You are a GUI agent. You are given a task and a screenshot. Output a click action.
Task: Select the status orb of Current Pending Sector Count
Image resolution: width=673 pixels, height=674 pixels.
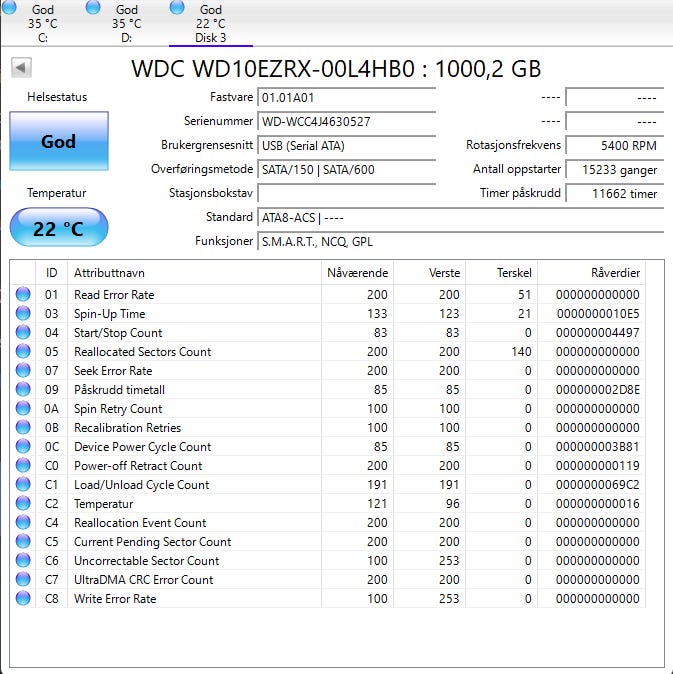coord(23,541)
